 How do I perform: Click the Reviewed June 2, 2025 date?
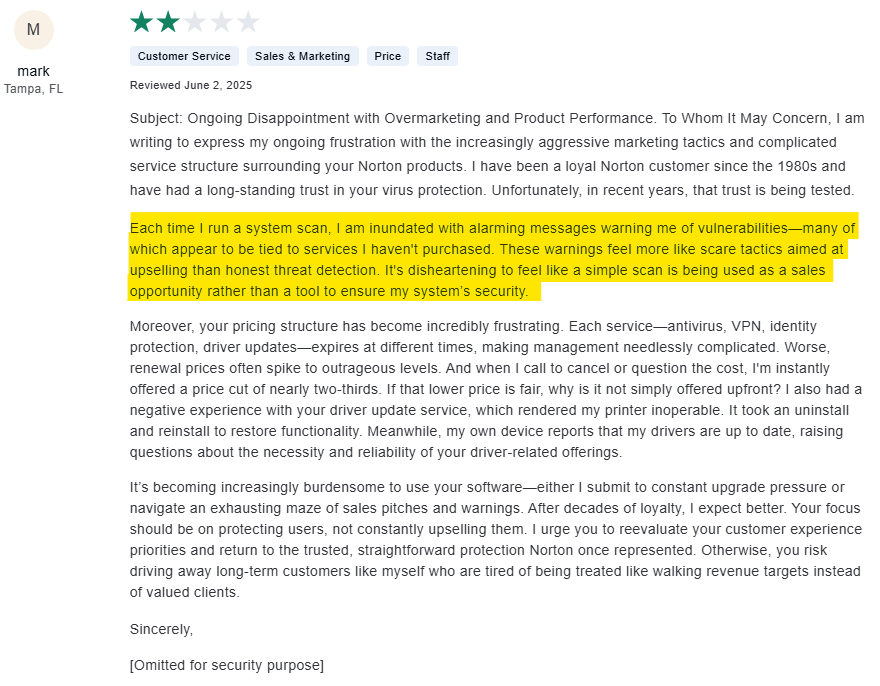[x=190, y=85]
